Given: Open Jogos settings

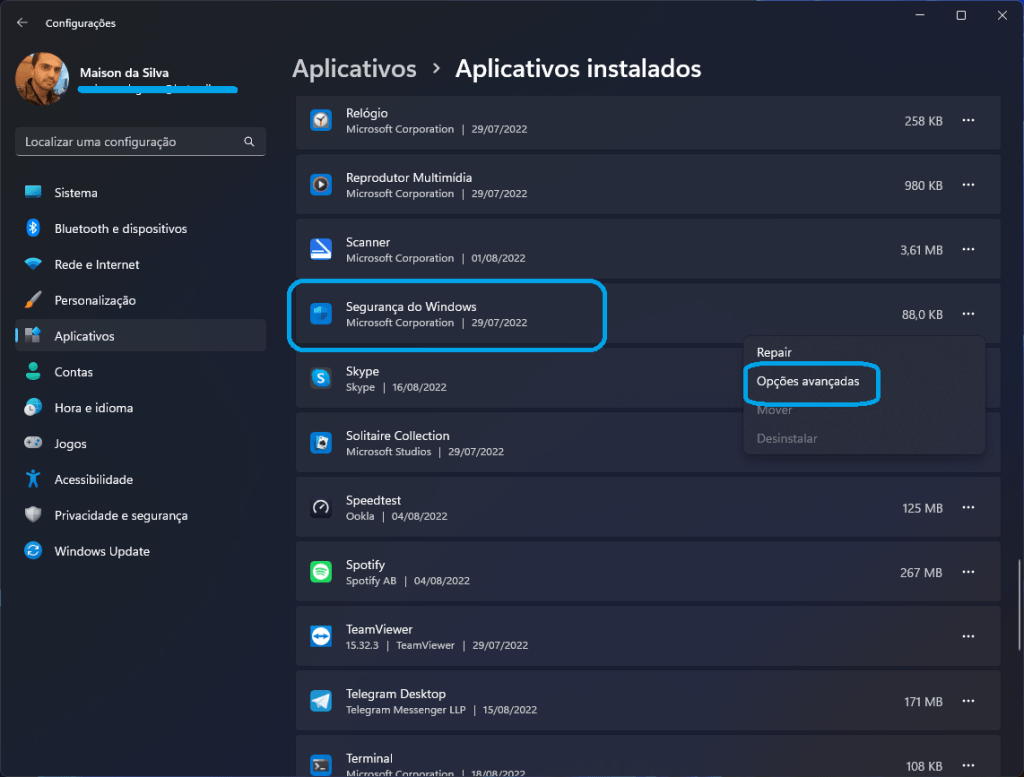Looking at the screenshot, I should [x=140, y=444].
